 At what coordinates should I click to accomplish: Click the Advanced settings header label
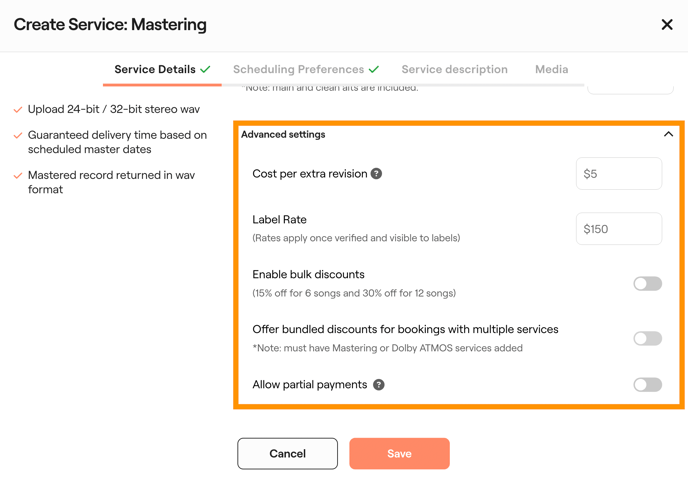(x=283, y=134)
